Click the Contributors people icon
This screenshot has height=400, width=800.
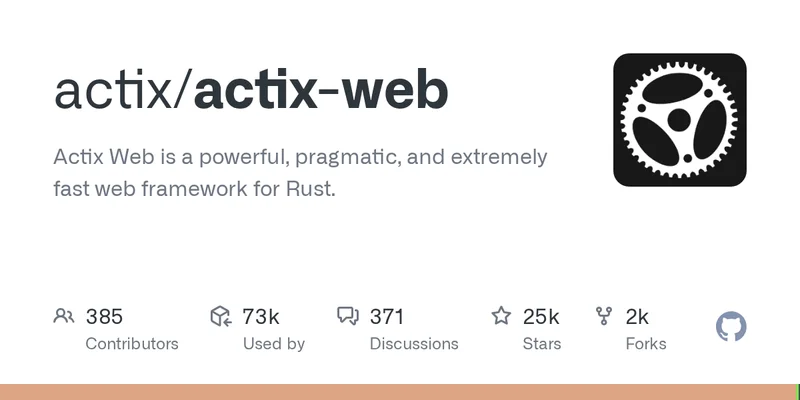click(x=64, y=317)
